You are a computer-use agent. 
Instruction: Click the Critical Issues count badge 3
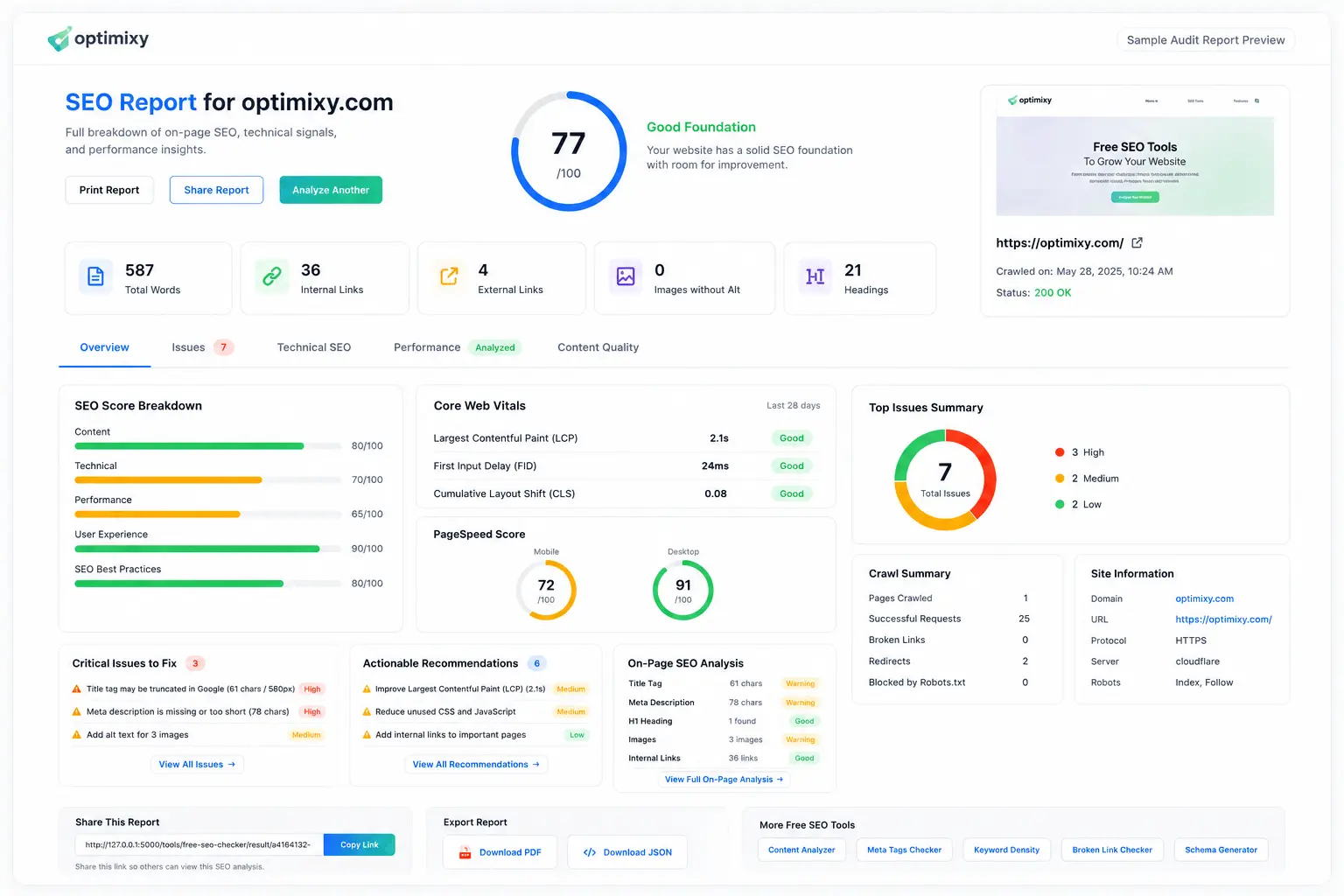click(x=195, y=663)
